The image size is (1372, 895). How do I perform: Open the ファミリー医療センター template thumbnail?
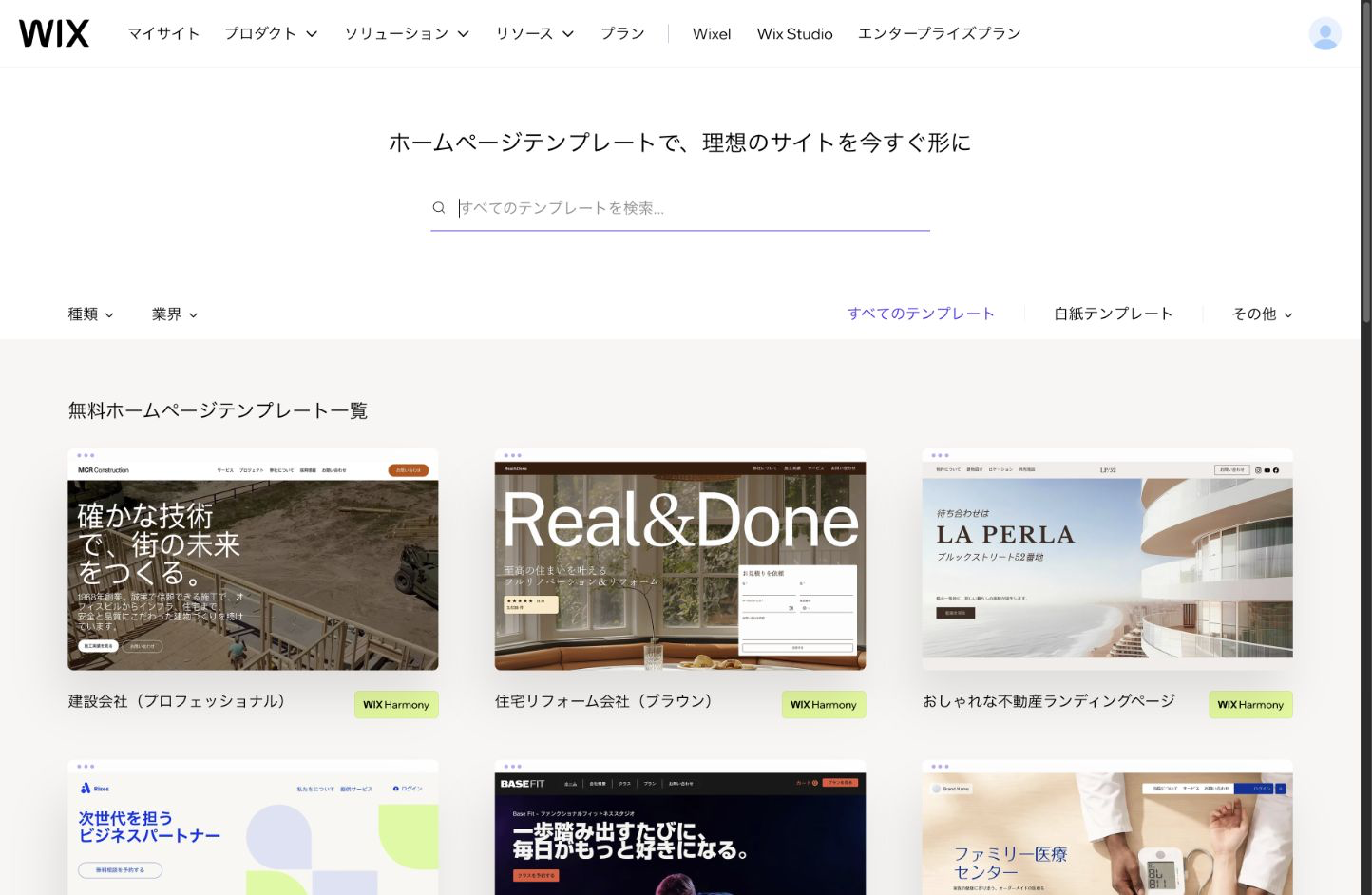click(x=1108, y=828)
